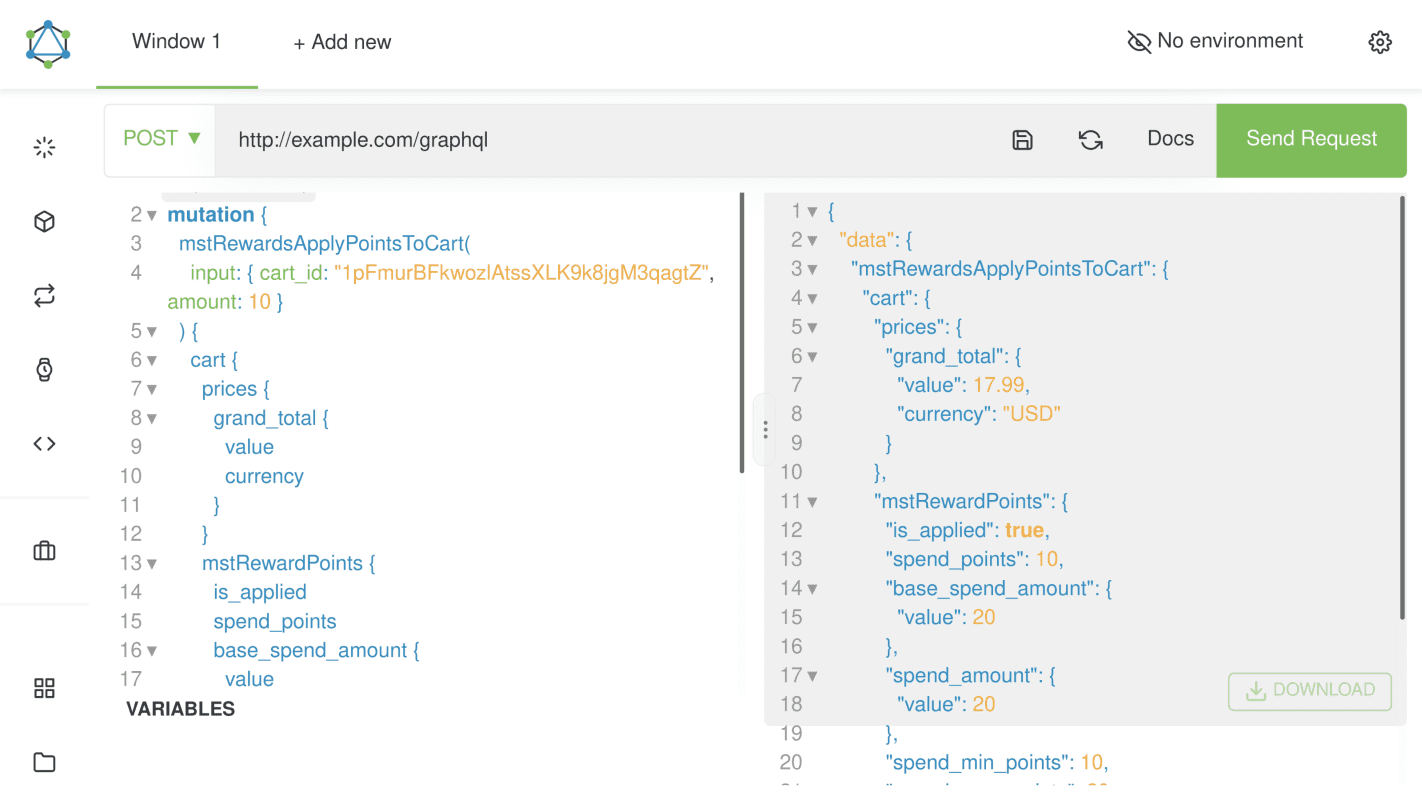Click "value": 20 on response line 18

[946, 704]
